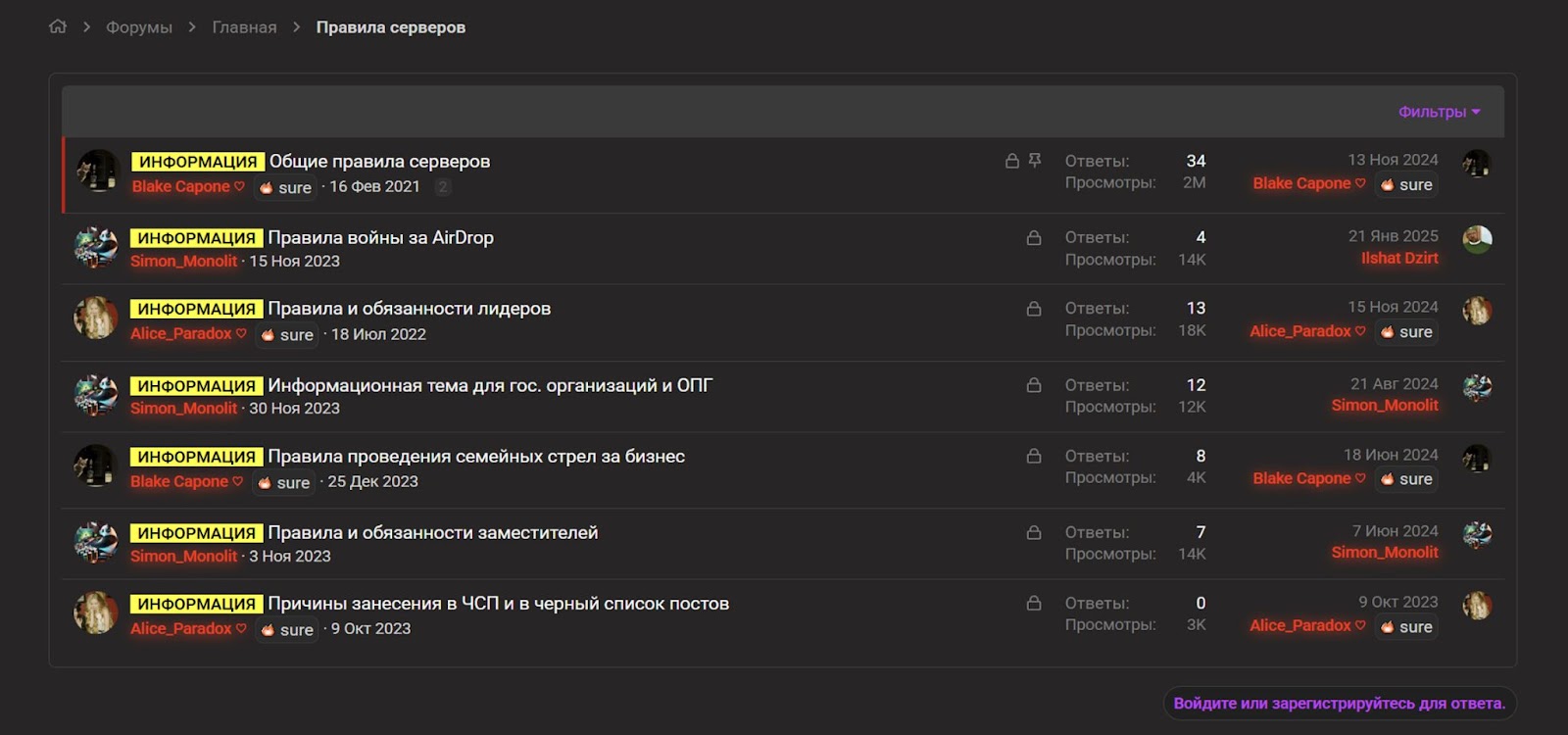Open last post date 21 Янв 2025
This screenshot has width=1568, height=735.
(x=1393, y=236)
